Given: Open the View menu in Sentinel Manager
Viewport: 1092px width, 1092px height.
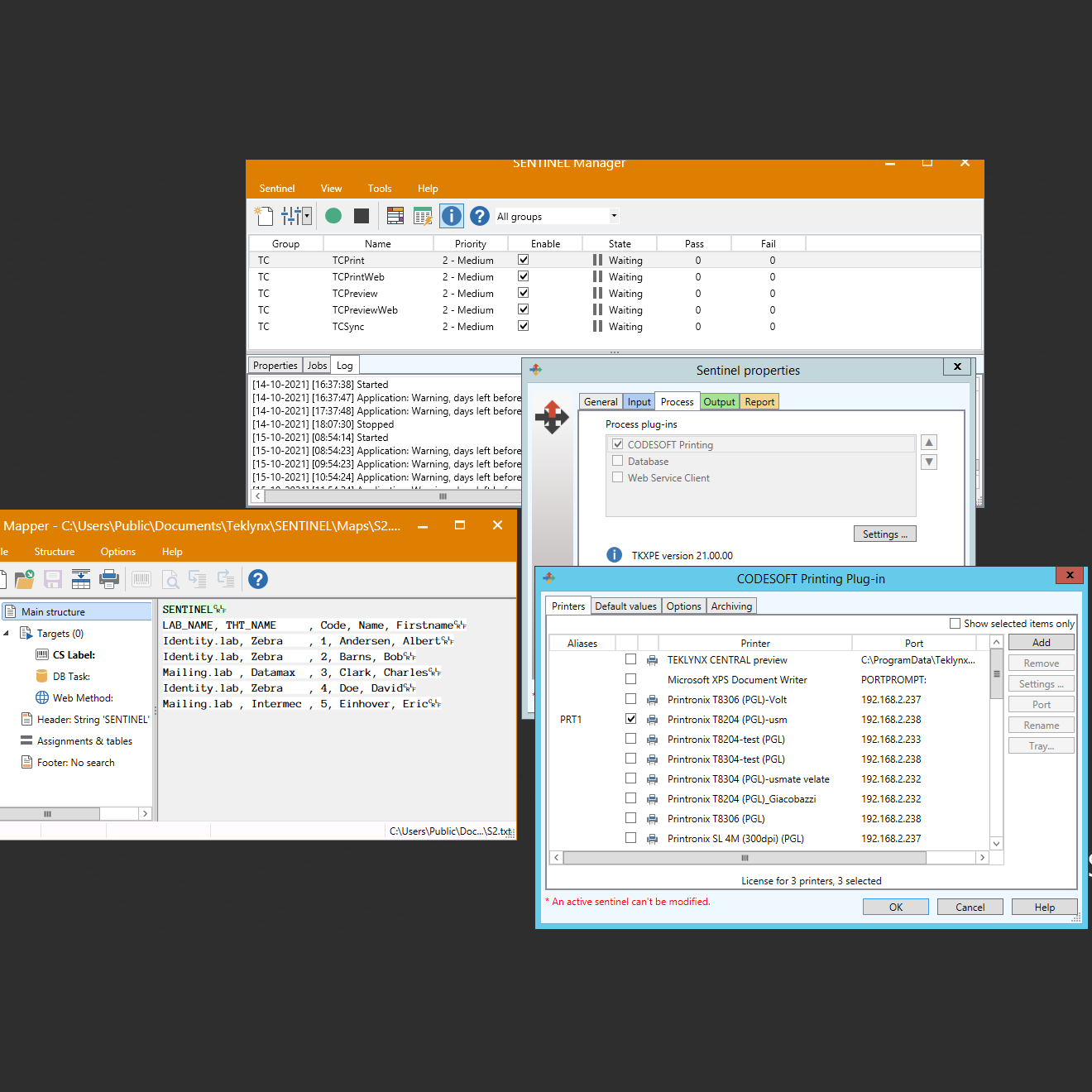Looking at the screenshot, I should coord(332,189).
